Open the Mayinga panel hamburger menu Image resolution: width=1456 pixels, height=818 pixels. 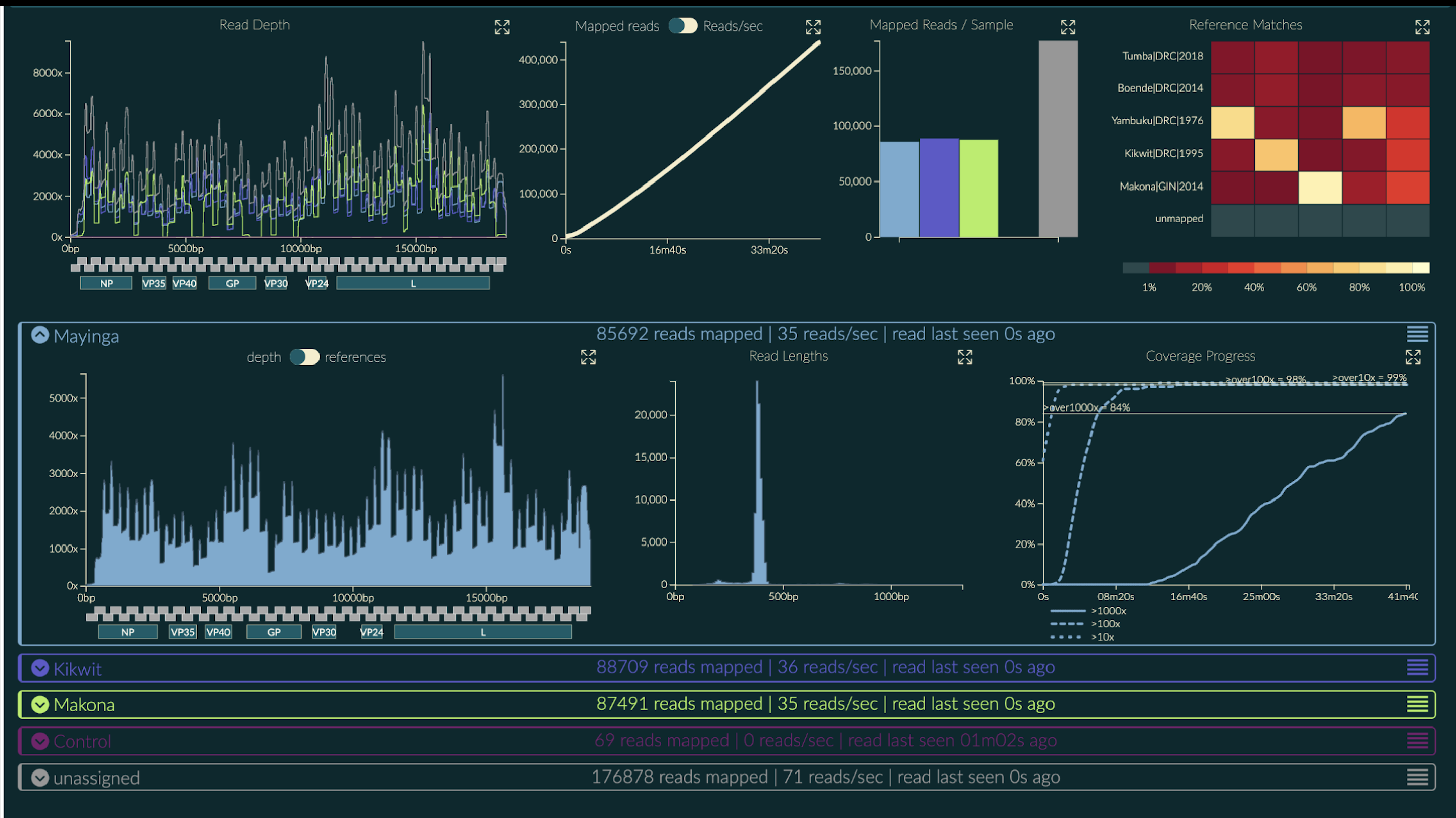pyautogui.click(x=1417, y=334)
